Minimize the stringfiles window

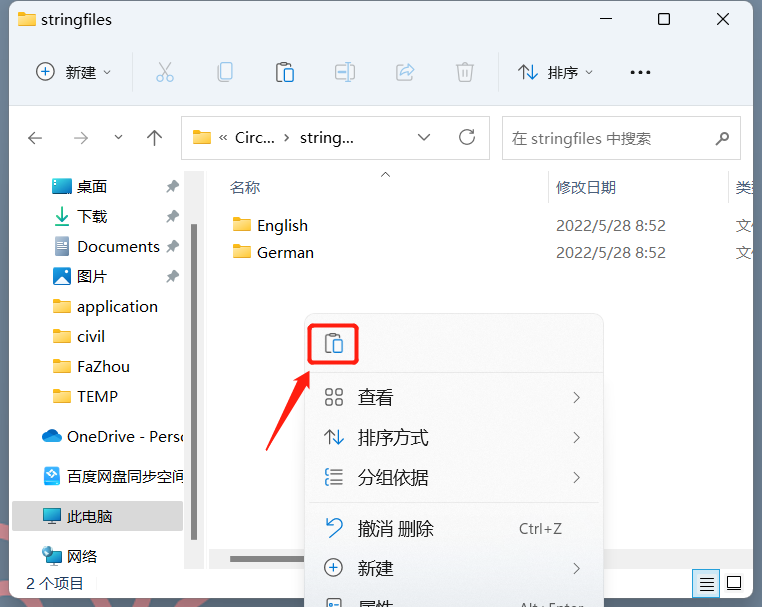point(606,19)
